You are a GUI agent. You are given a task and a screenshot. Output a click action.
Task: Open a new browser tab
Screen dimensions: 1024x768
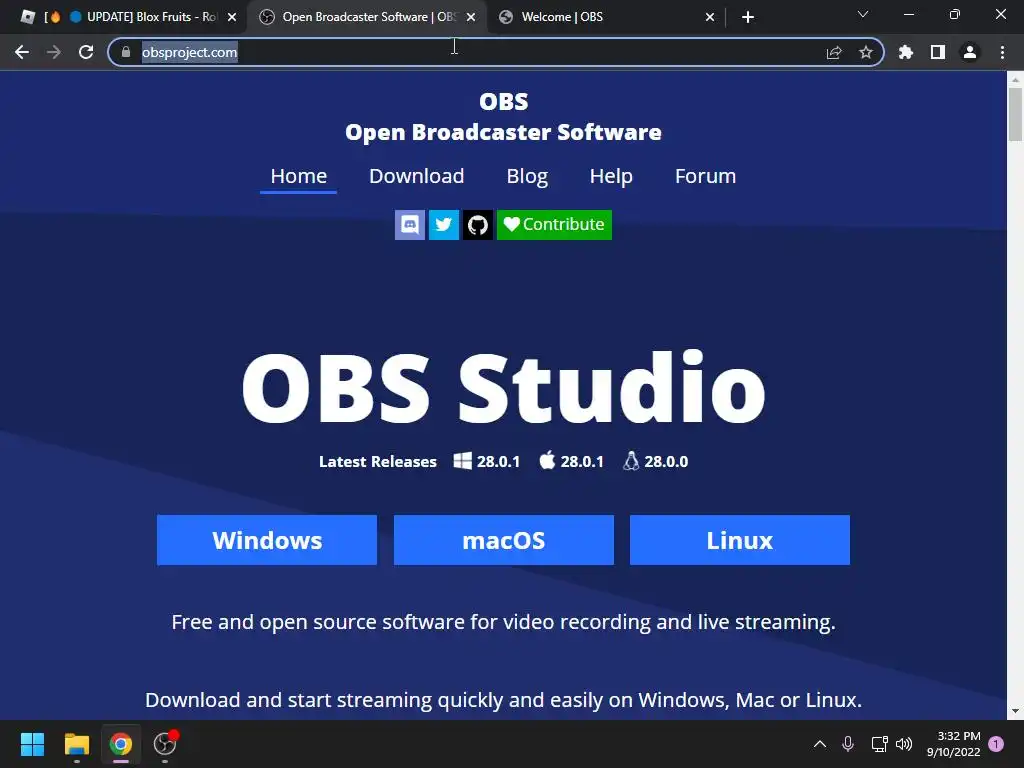click(x=748, y=17)
